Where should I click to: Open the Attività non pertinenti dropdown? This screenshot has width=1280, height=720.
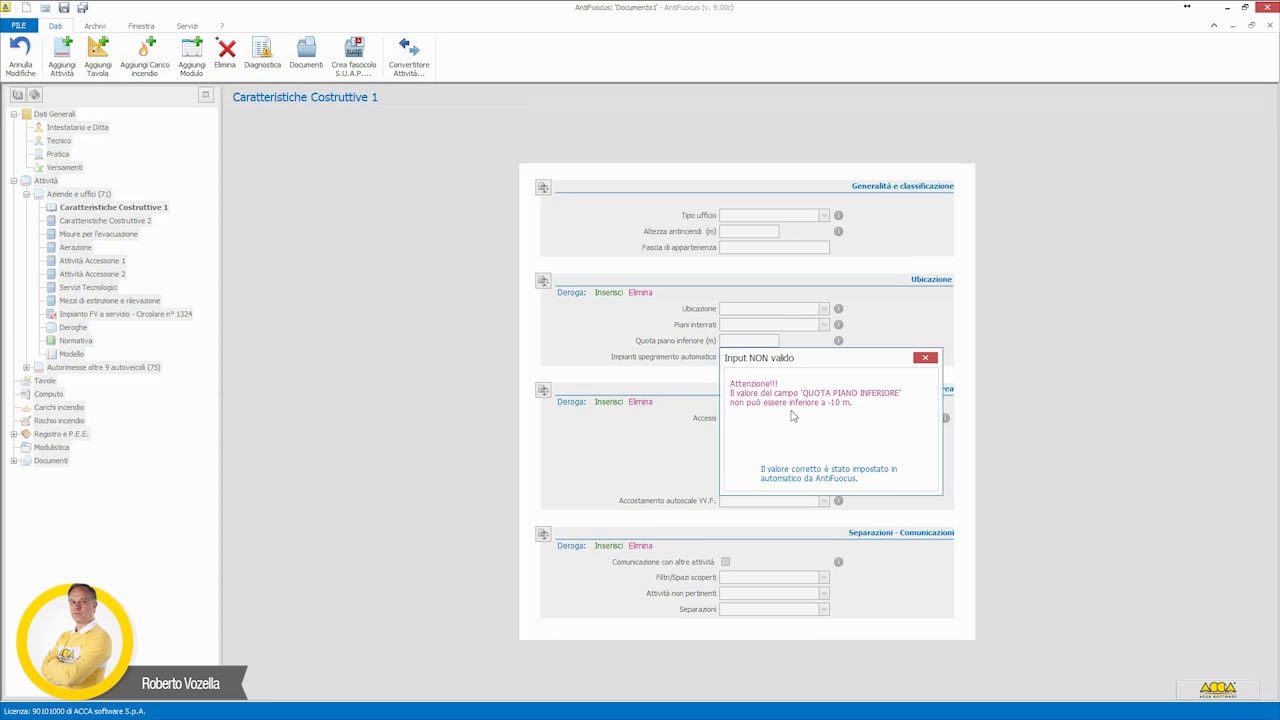pos(824,593)
